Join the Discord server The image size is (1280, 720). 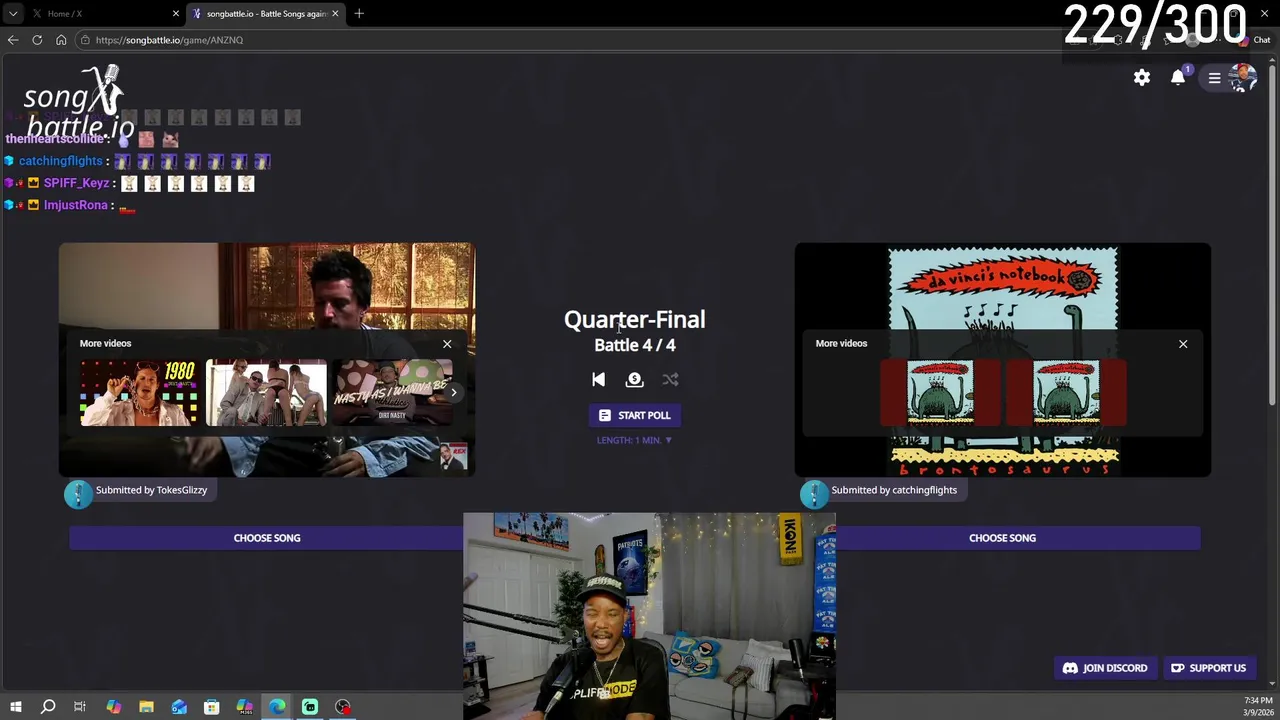[1105, 668]
